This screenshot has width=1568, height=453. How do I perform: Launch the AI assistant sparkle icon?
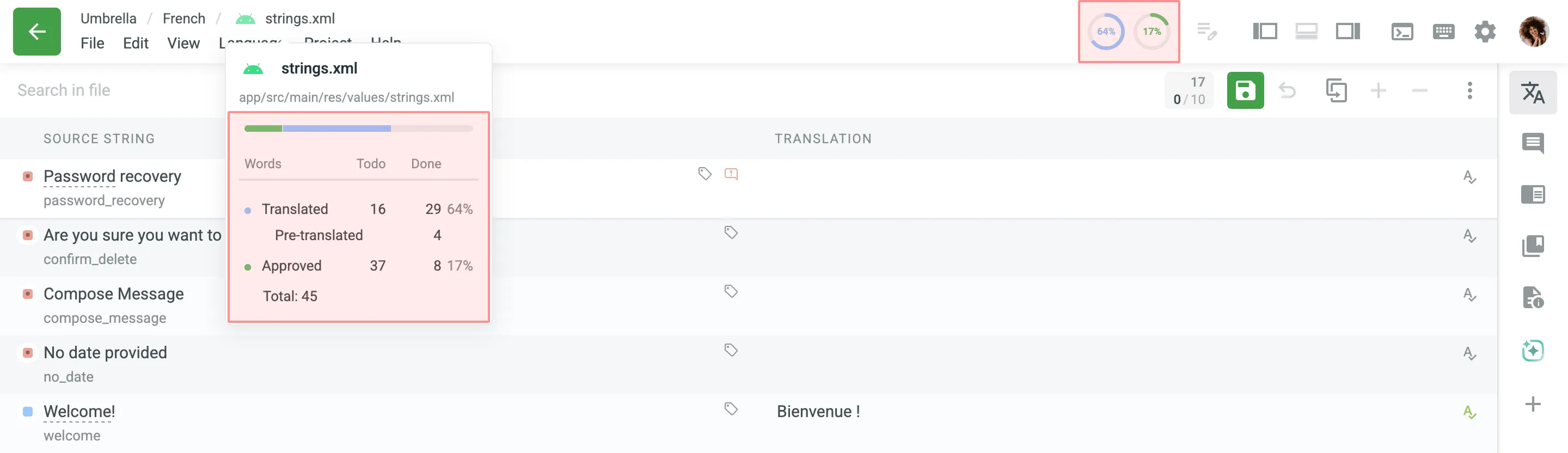click(x=1533, y=350)
